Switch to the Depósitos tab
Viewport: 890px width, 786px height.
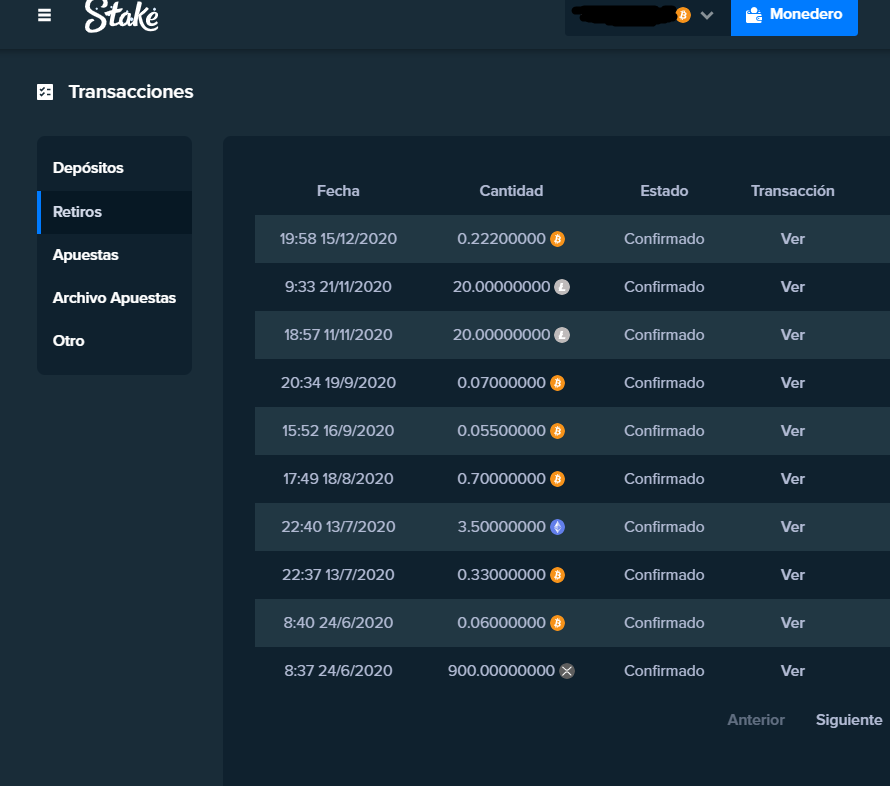click(x=88, y=168)
